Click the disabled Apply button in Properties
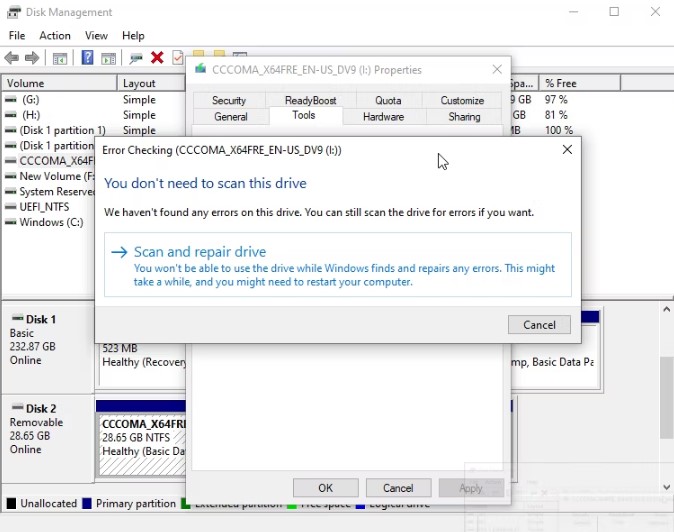 coord(471,488)
